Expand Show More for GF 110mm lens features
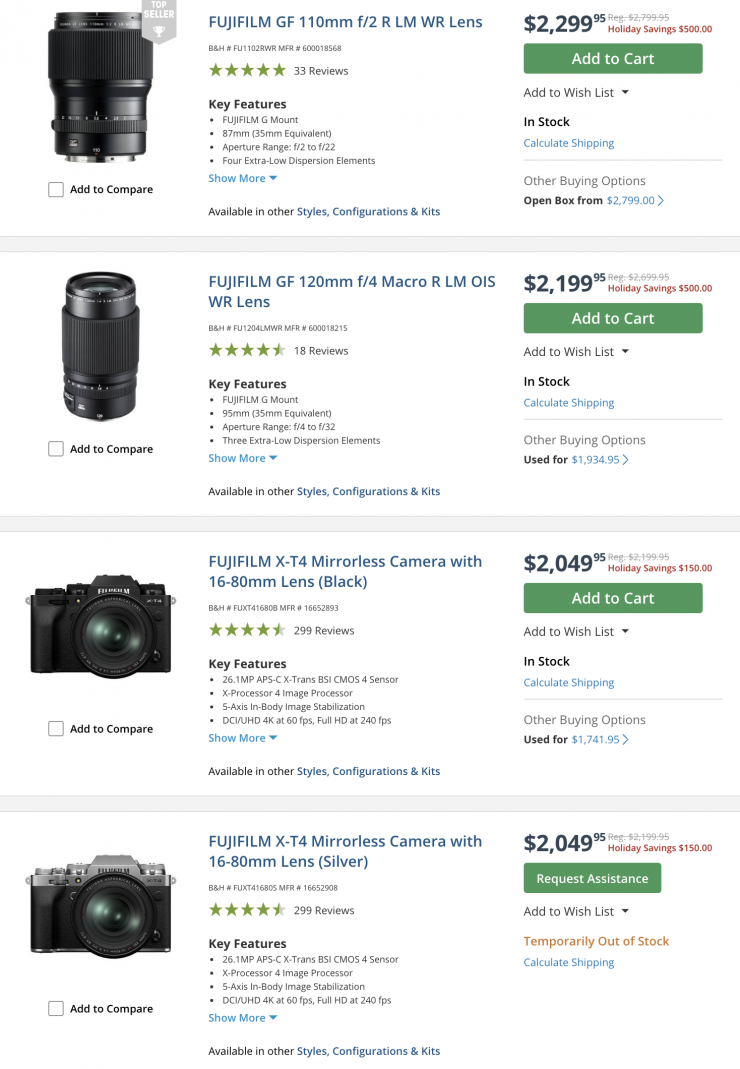 click(x=242, y=179)
